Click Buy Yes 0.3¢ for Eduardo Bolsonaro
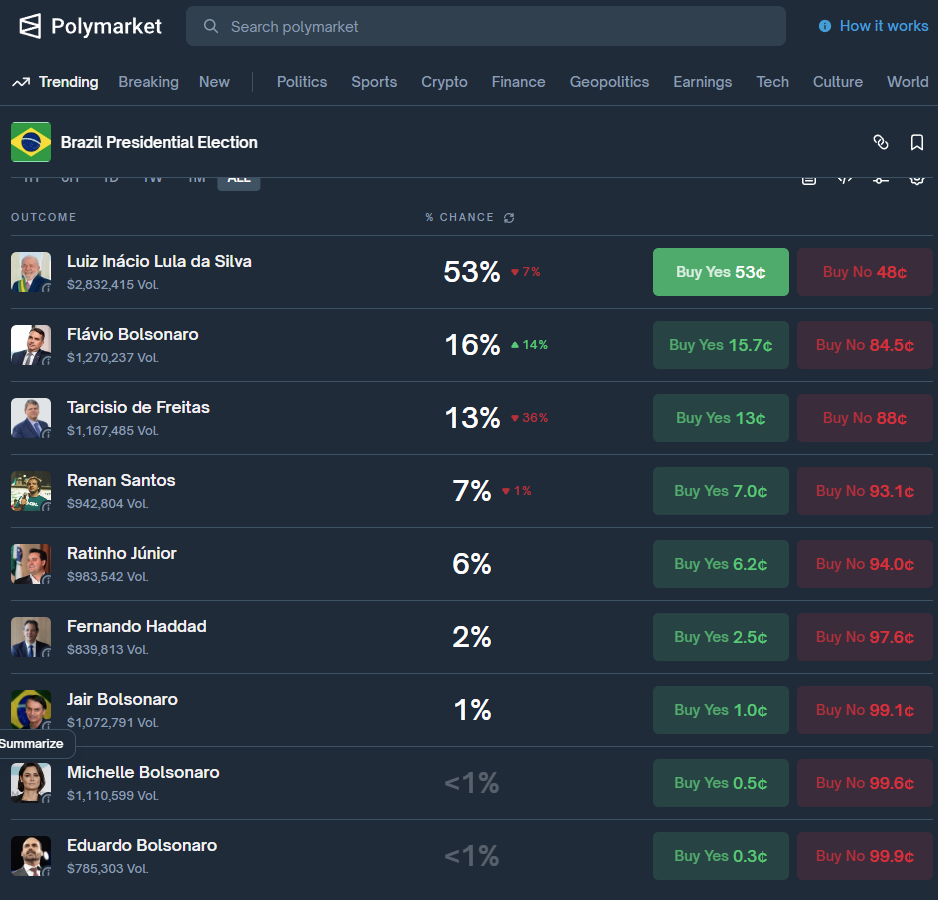The image size is (938, 900). click(721, 856)
